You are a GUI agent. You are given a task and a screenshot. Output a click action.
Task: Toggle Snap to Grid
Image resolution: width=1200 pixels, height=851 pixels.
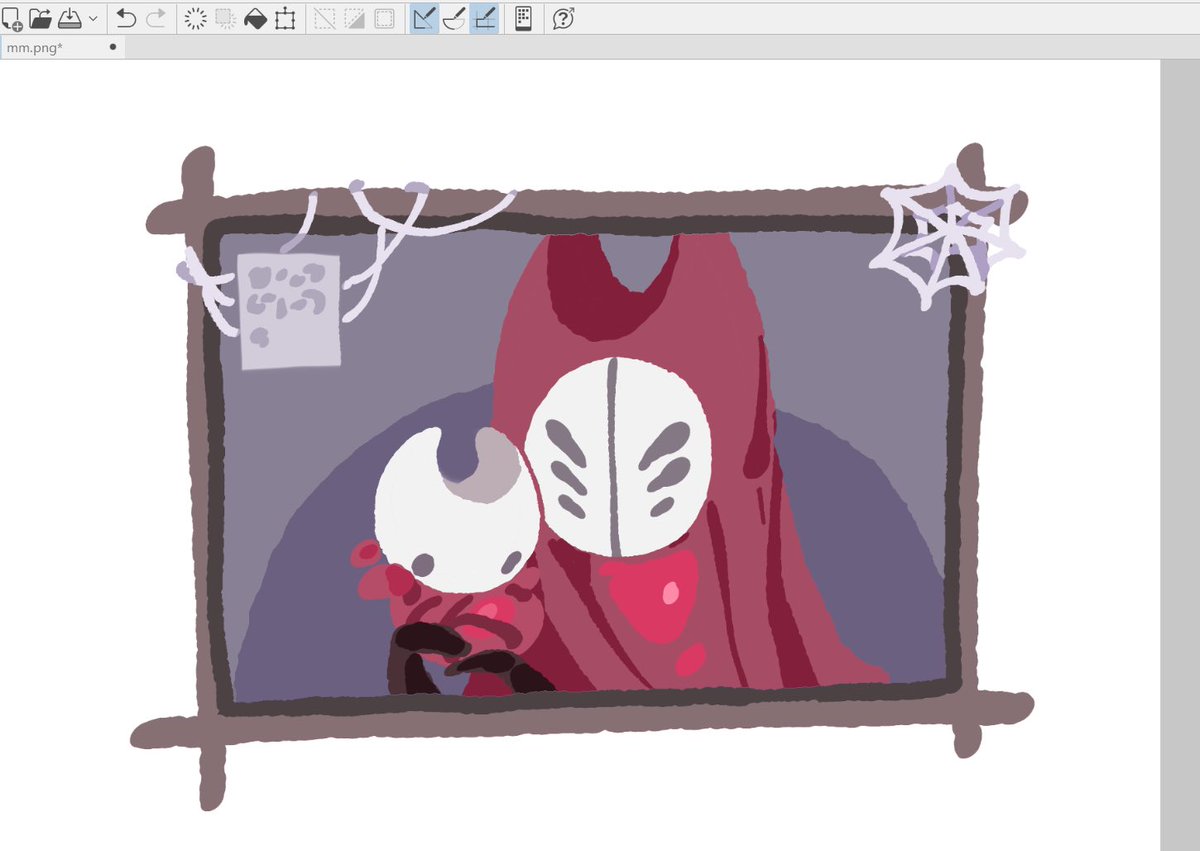pyautogui.click(x=484, y=18)
